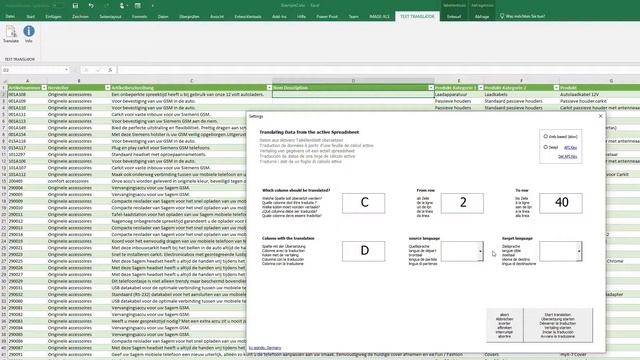Screen dimensions: 640x360
Task: Click the translation column field containing D
Action: pyautogui.click(x=363, y=251)
